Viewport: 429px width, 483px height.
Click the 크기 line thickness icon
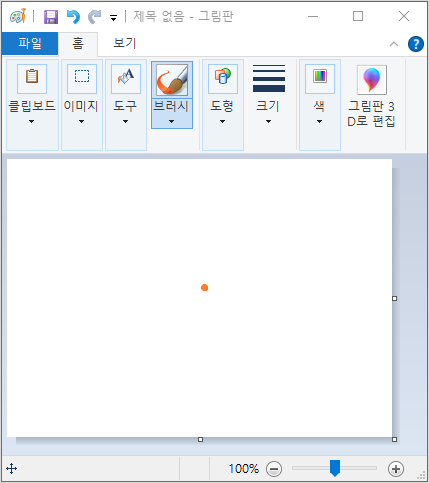[x=269, y=79]
